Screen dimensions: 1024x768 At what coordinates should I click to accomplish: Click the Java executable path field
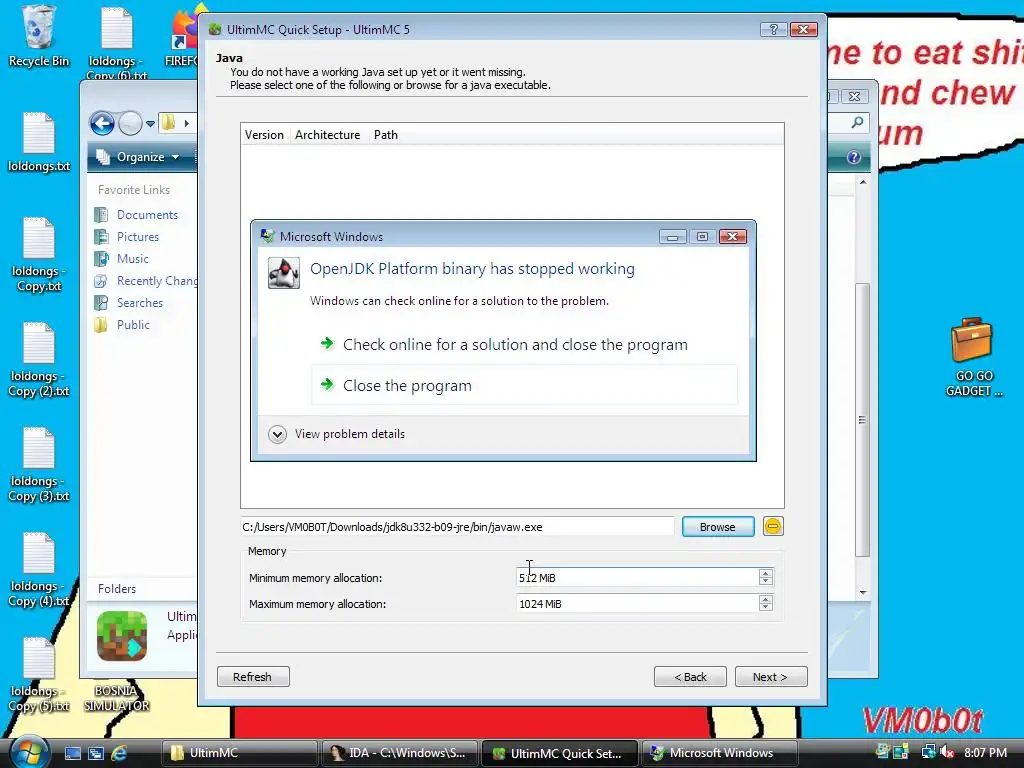click(x=457, y=526)
